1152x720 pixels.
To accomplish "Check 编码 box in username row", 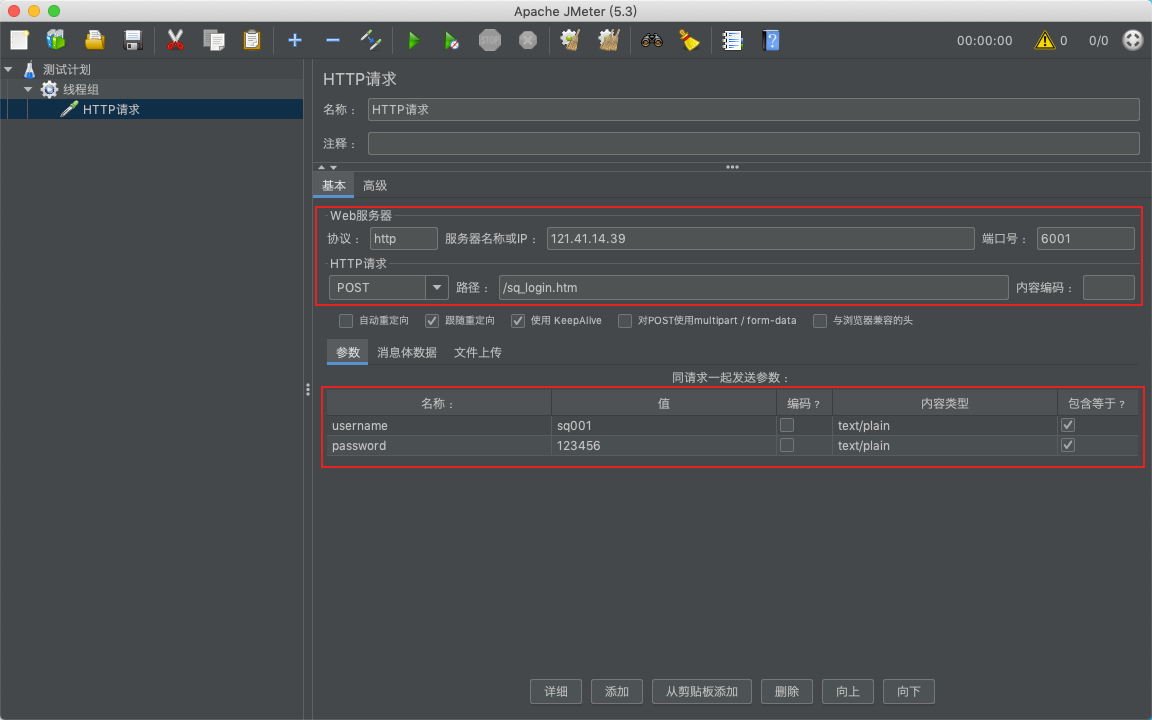I will tap(787, 425).
